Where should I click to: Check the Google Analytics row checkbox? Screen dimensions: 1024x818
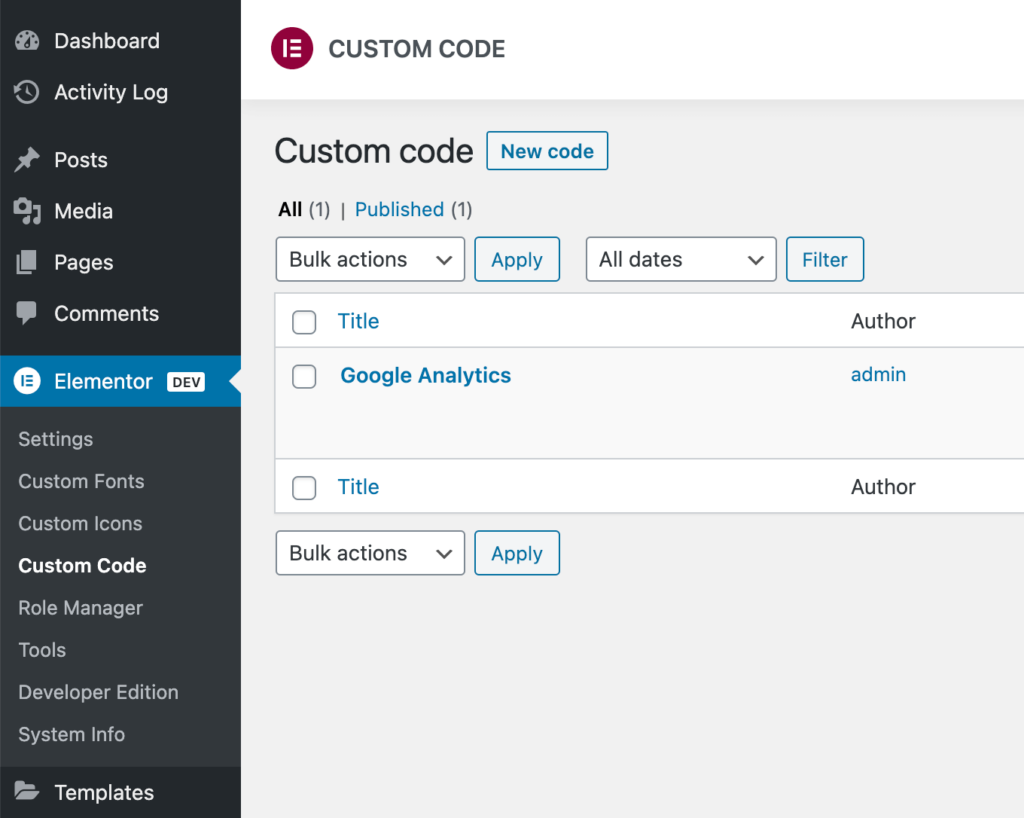pyautogui.click(x=304, y=376)
